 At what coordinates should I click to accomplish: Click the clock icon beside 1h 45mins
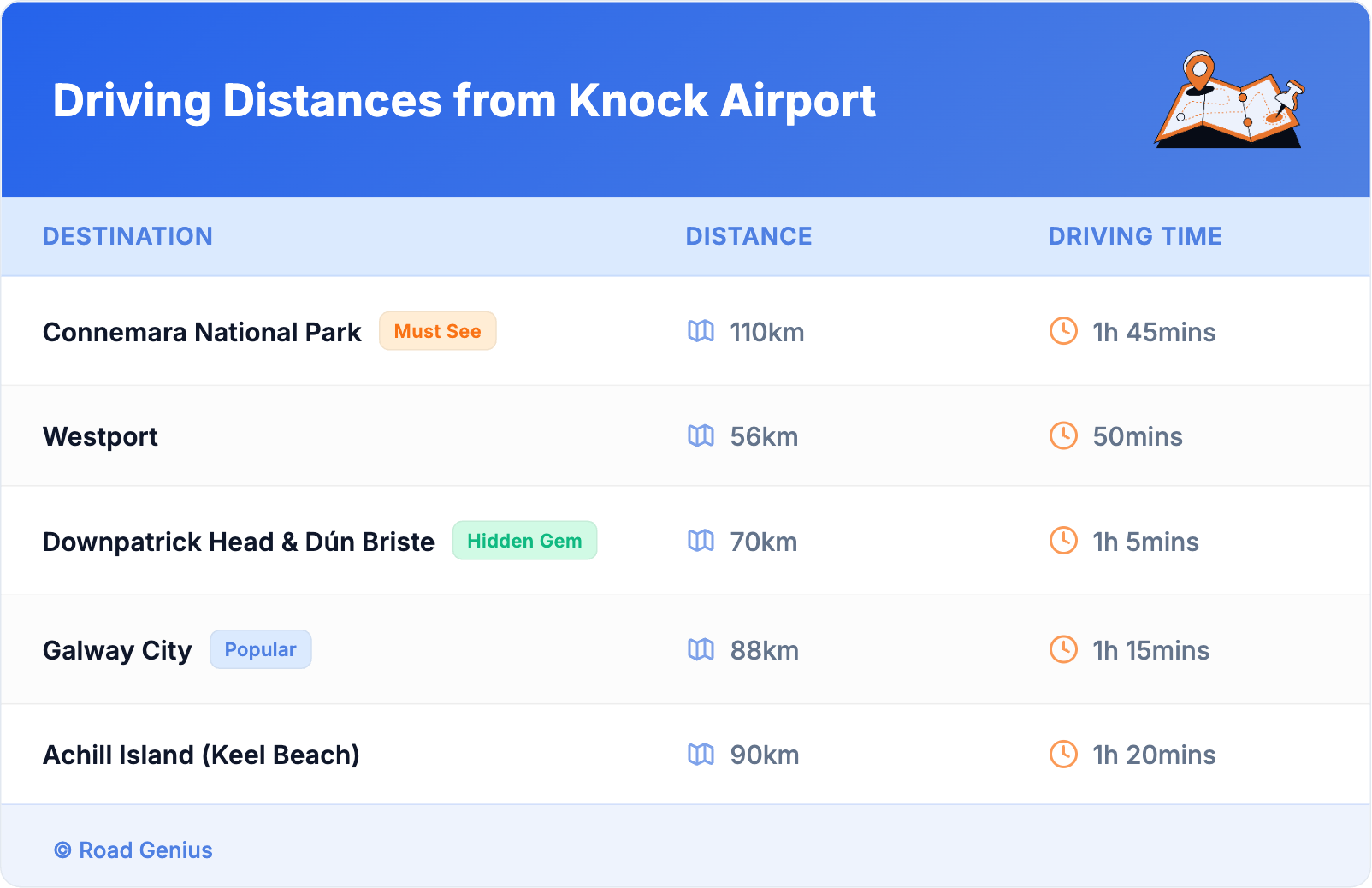pyautogui.click(x=1063, y=332)
